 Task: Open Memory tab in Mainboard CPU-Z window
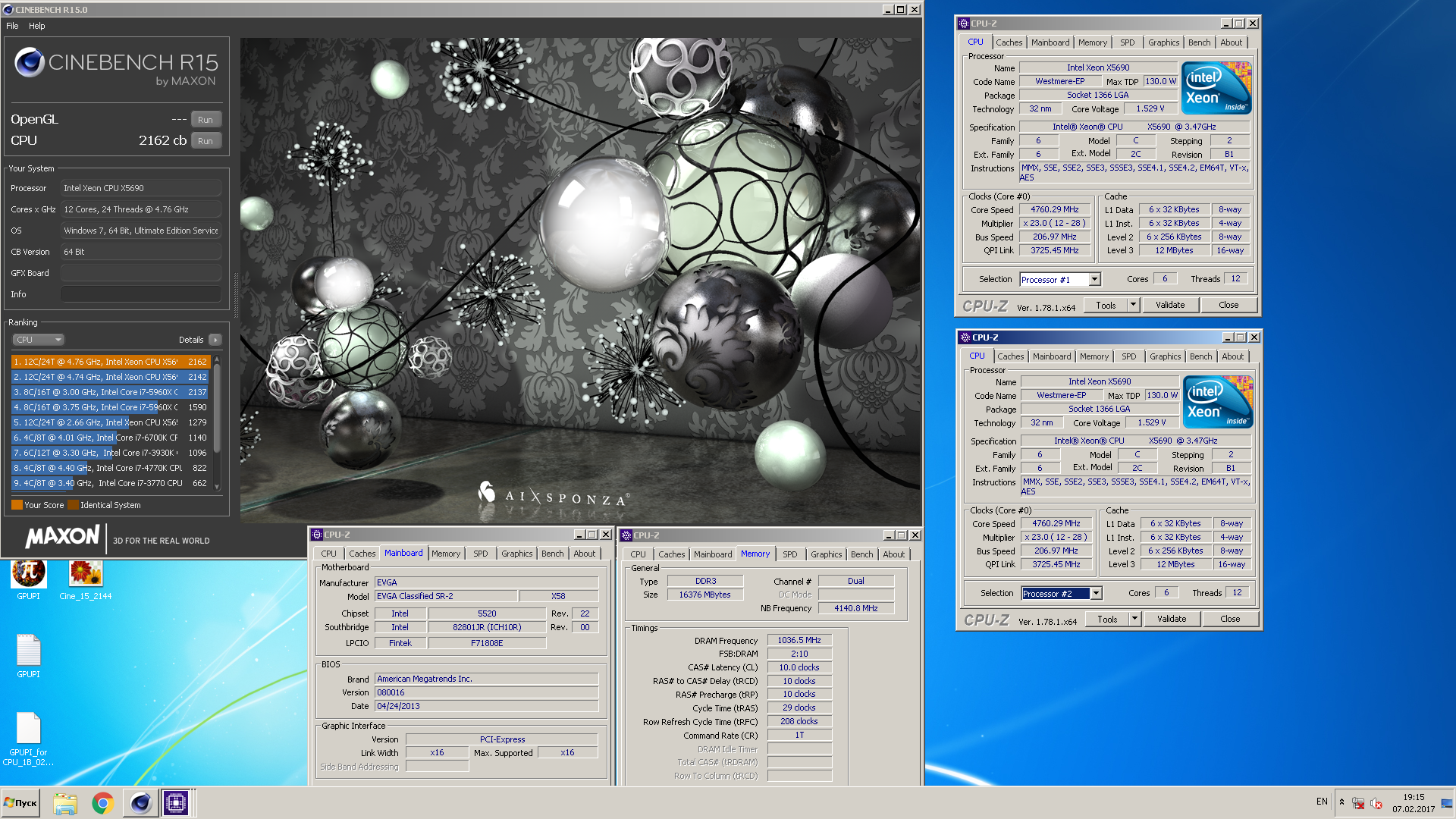click(445, 554)
